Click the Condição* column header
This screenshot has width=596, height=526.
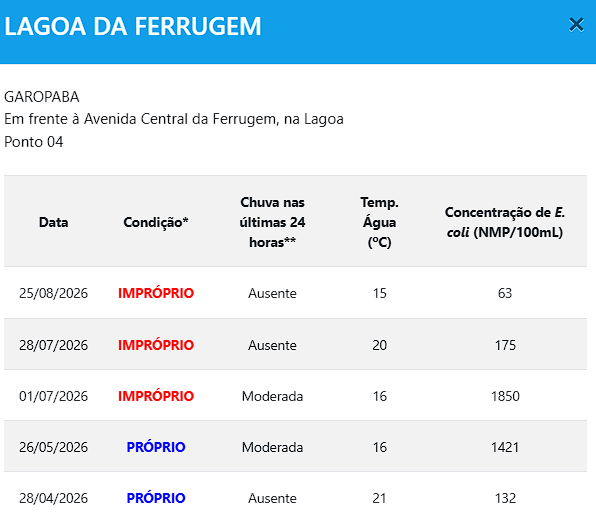[x=156, y=222]
